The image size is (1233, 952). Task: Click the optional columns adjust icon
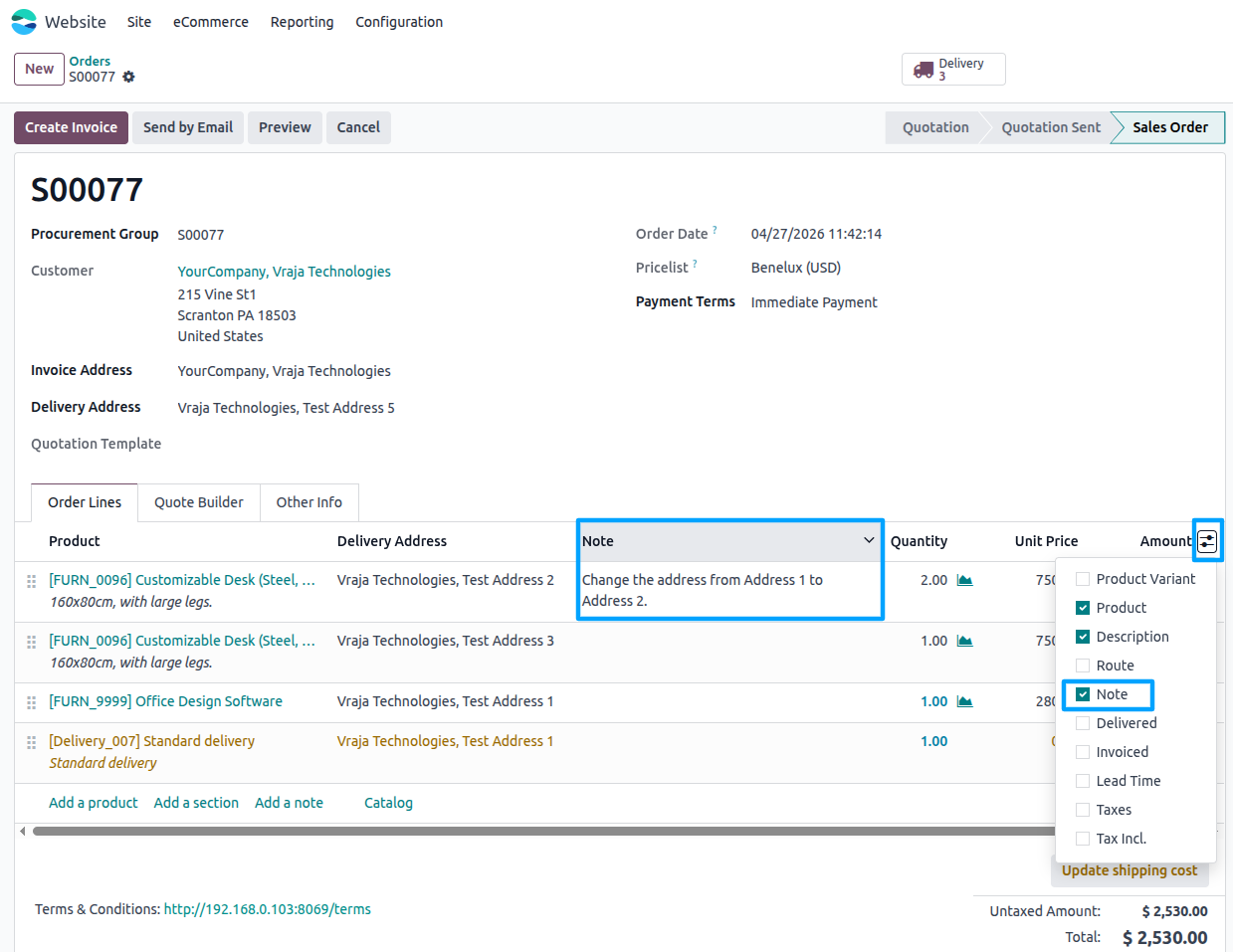1207,541
